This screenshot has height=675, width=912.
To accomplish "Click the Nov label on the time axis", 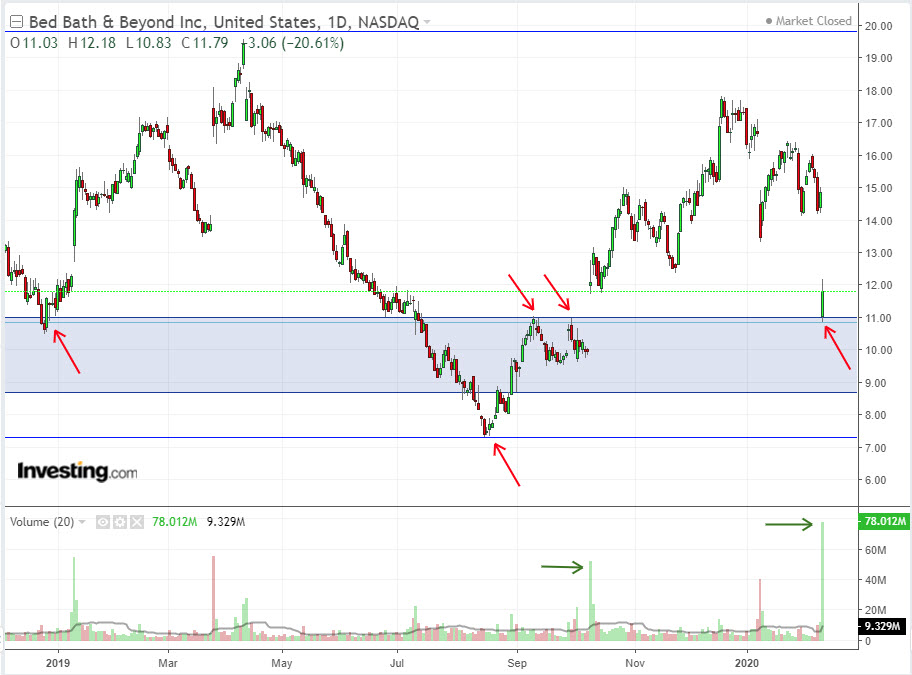I will point(635,663).
